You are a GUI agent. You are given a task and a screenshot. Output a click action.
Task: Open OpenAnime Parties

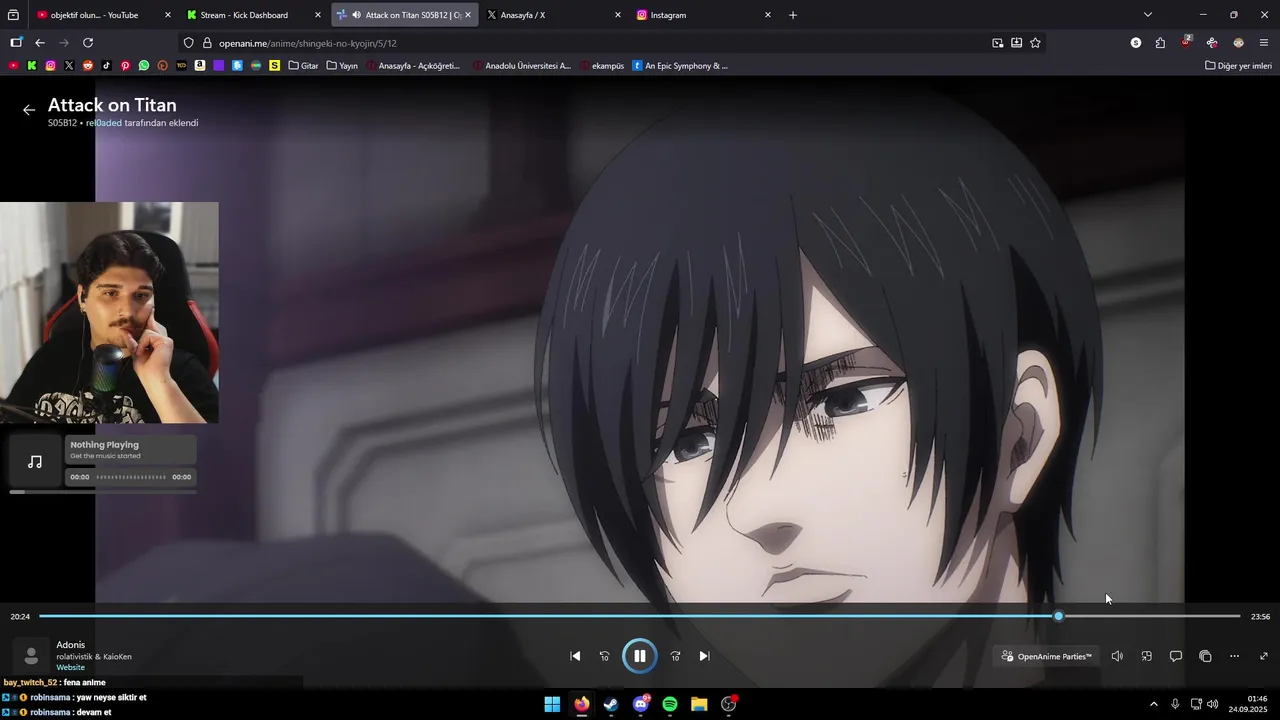tap(1047, 656)
